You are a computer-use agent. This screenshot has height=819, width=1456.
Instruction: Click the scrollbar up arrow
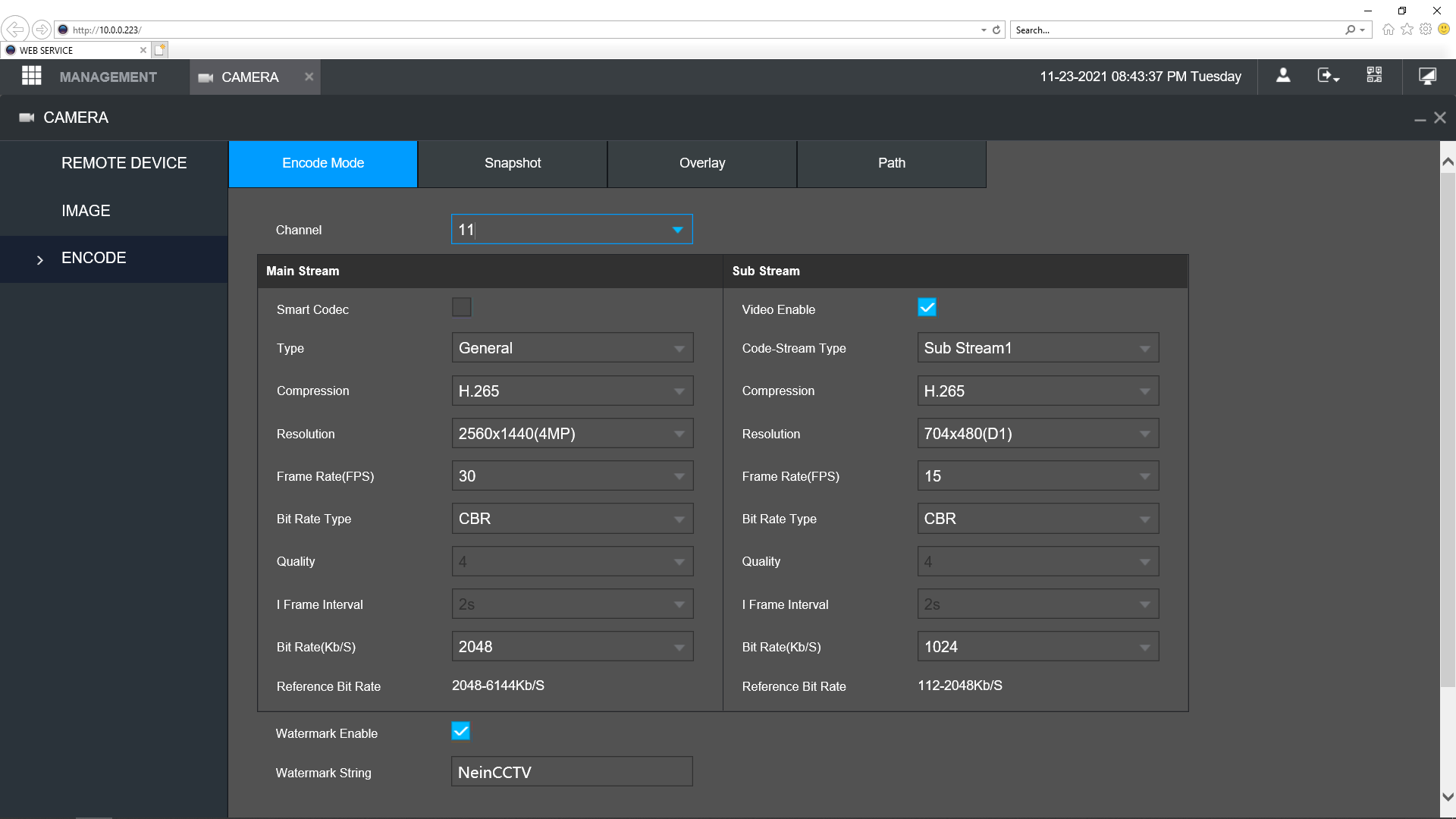1448,162
